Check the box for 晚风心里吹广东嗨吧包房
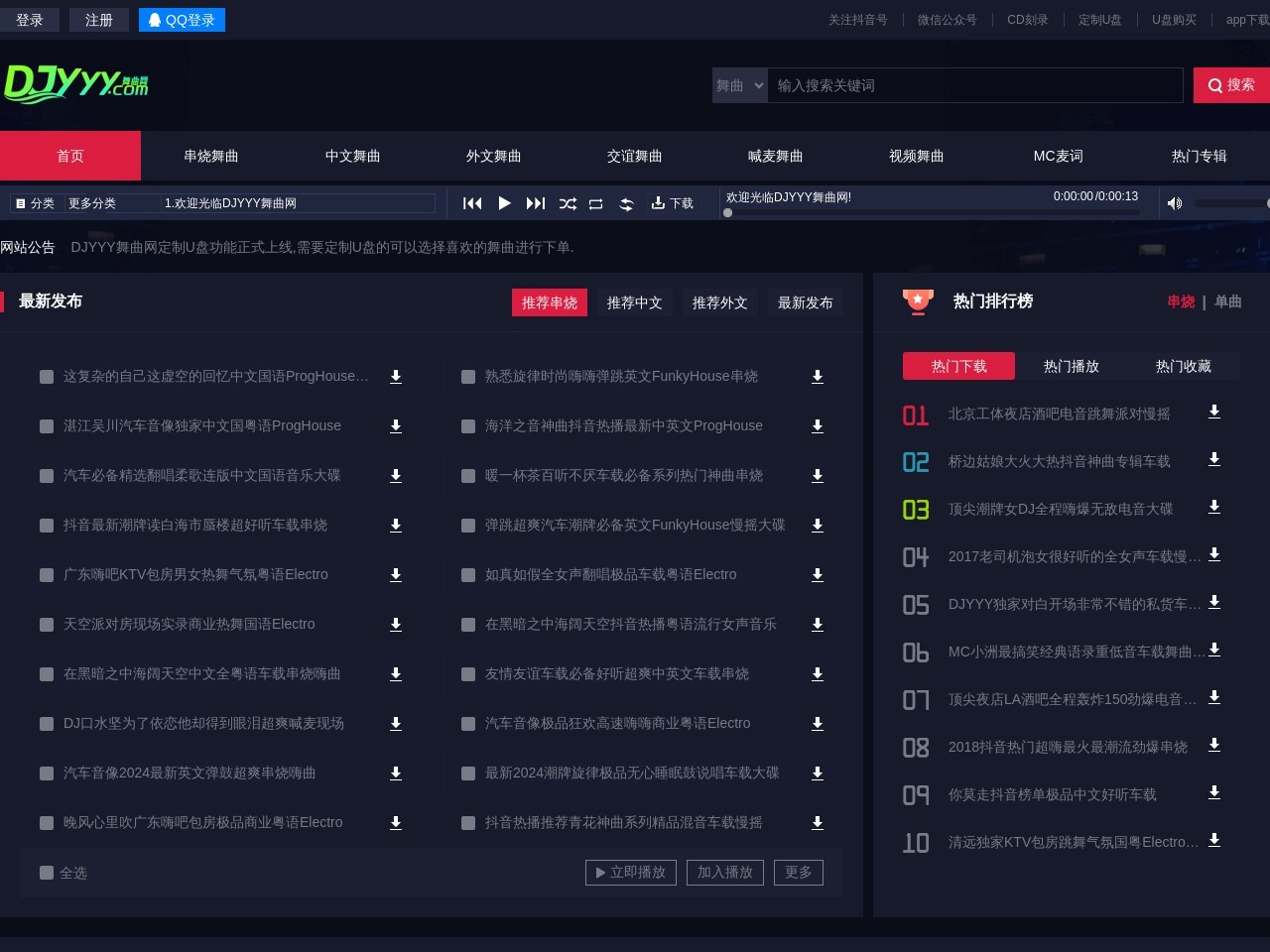Viewport: 1270px width, 952px height. tap(47, 823)
